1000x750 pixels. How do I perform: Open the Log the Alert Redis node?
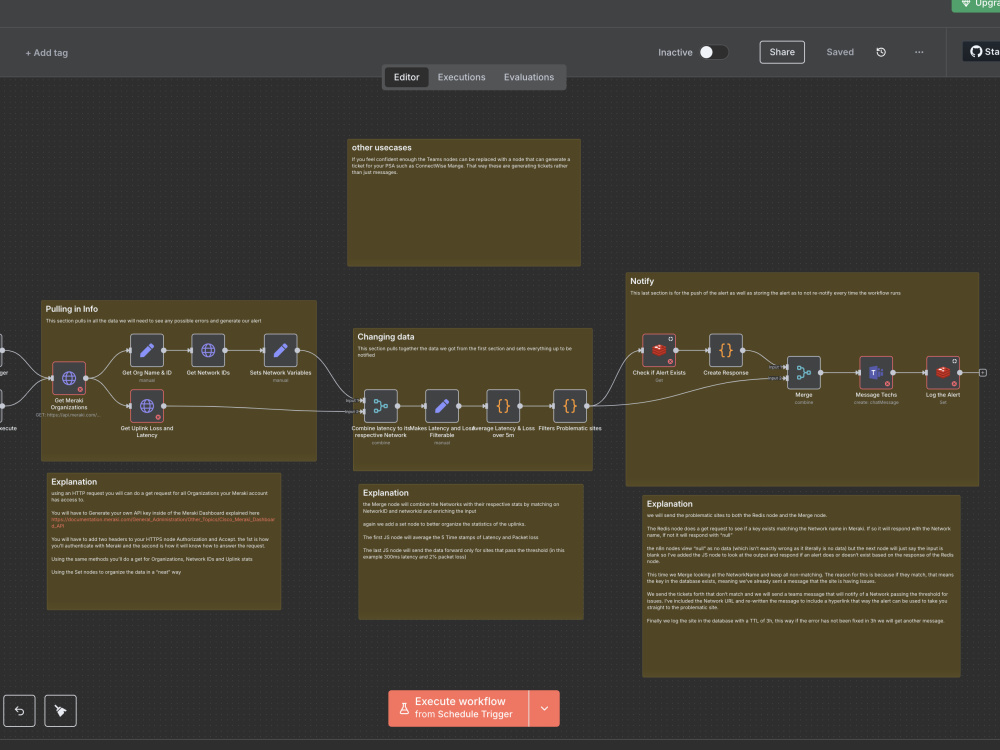(943, 372)
